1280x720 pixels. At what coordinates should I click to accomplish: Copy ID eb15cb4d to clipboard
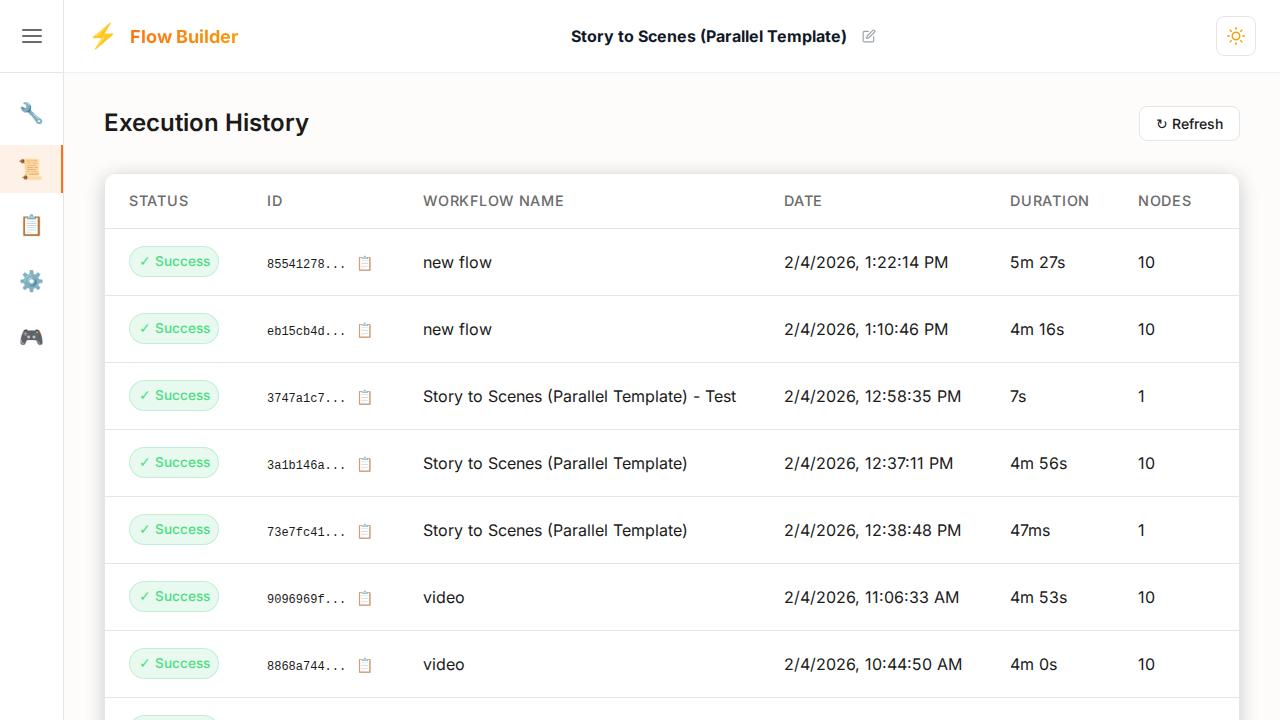click(x=365, y=330)
